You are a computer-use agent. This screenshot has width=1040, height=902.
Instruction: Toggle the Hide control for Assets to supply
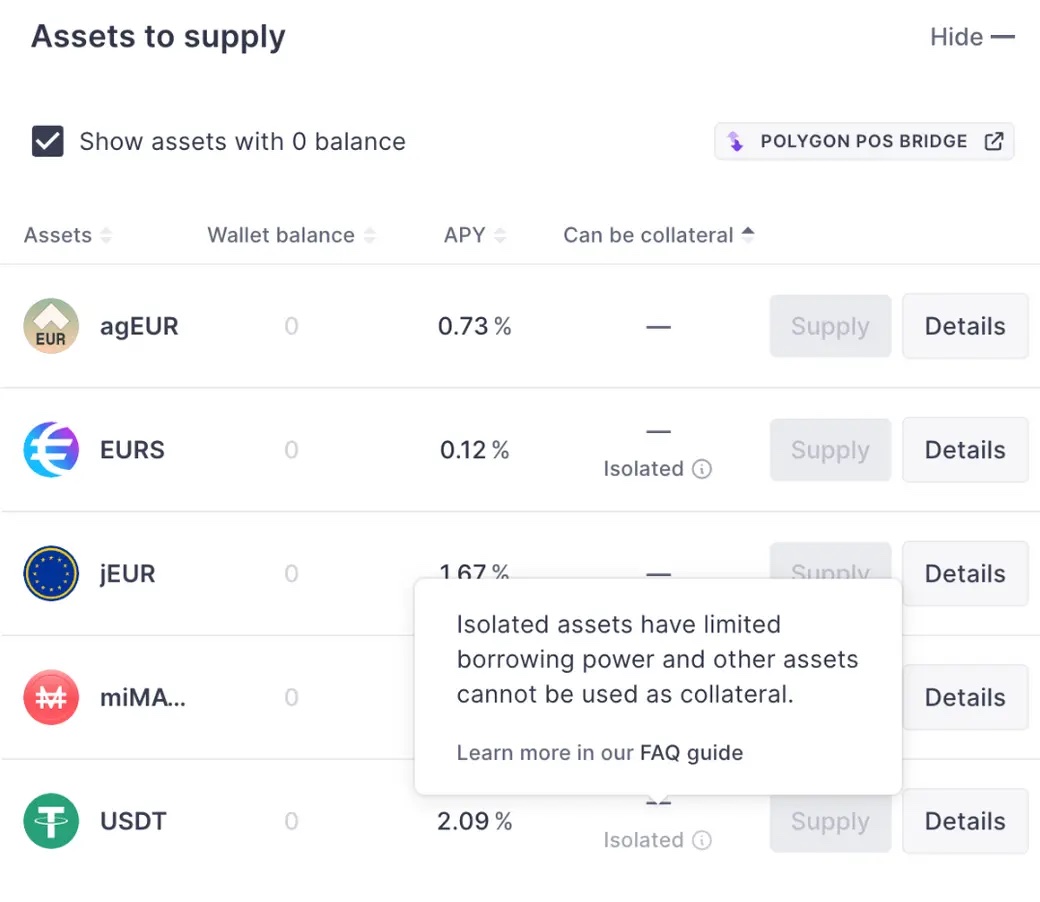(x=973, y=37)
